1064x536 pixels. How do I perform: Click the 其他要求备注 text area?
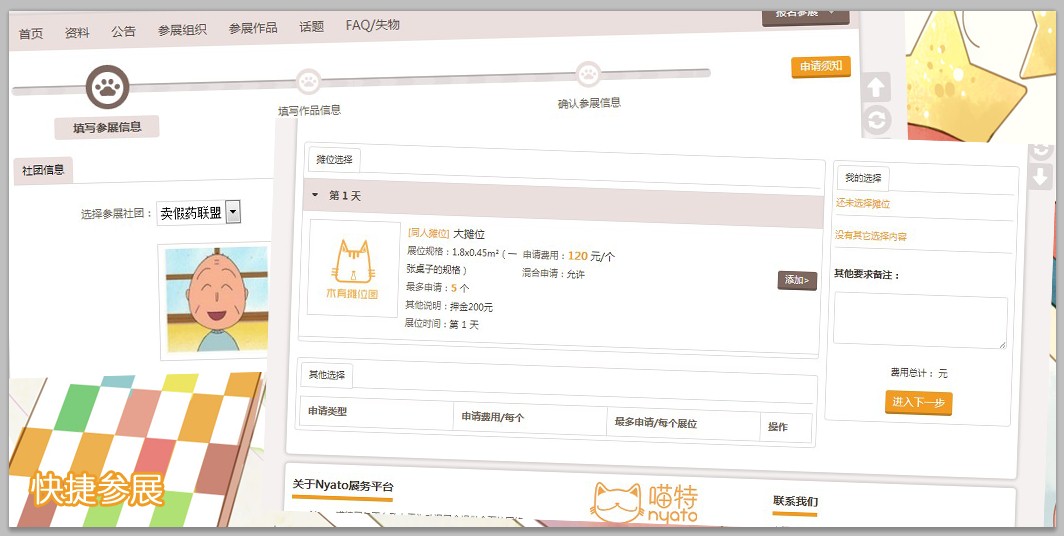(920, 321)
